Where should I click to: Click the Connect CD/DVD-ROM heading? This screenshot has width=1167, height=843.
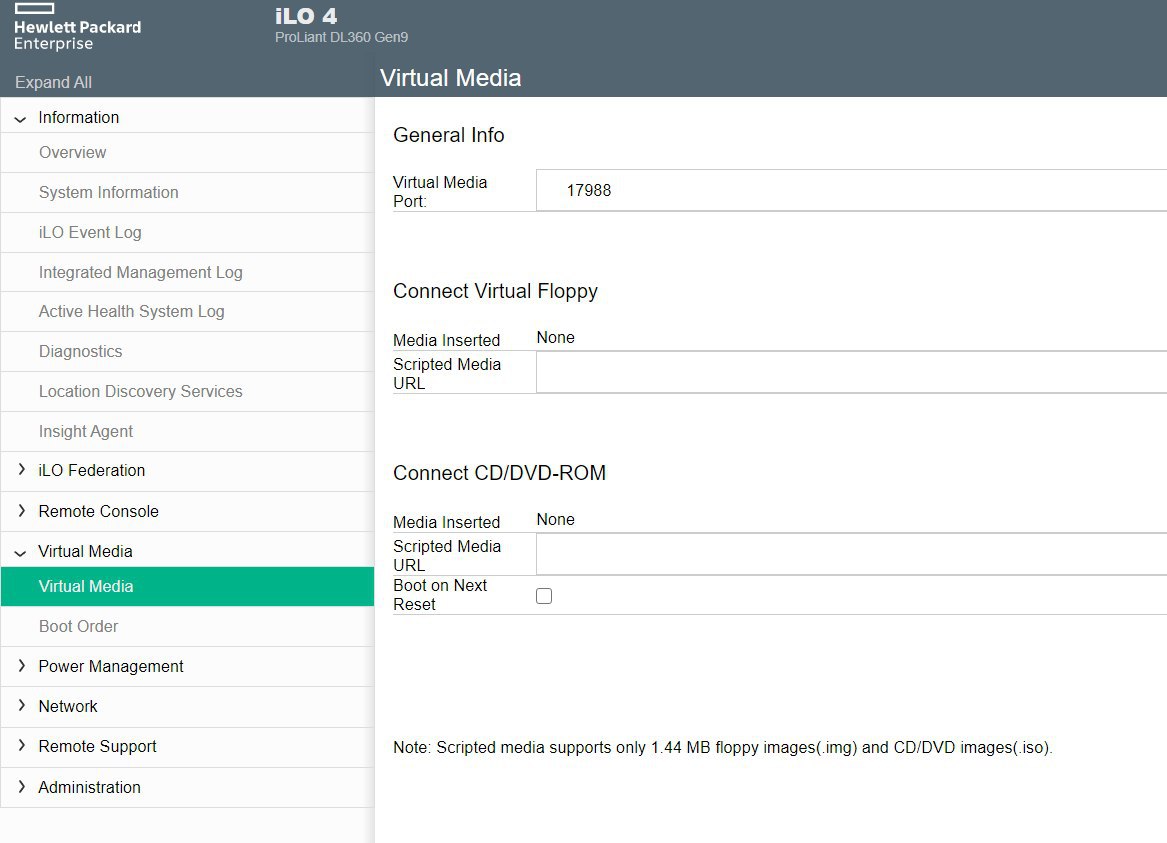tap(499, 473)
